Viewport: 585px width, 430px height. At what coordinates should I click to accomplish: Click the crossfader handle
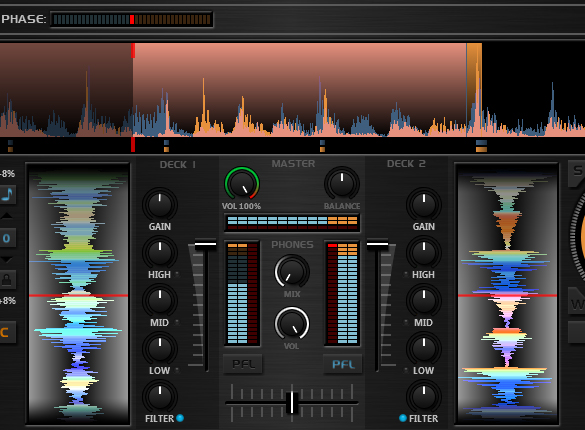click(292, 403)
